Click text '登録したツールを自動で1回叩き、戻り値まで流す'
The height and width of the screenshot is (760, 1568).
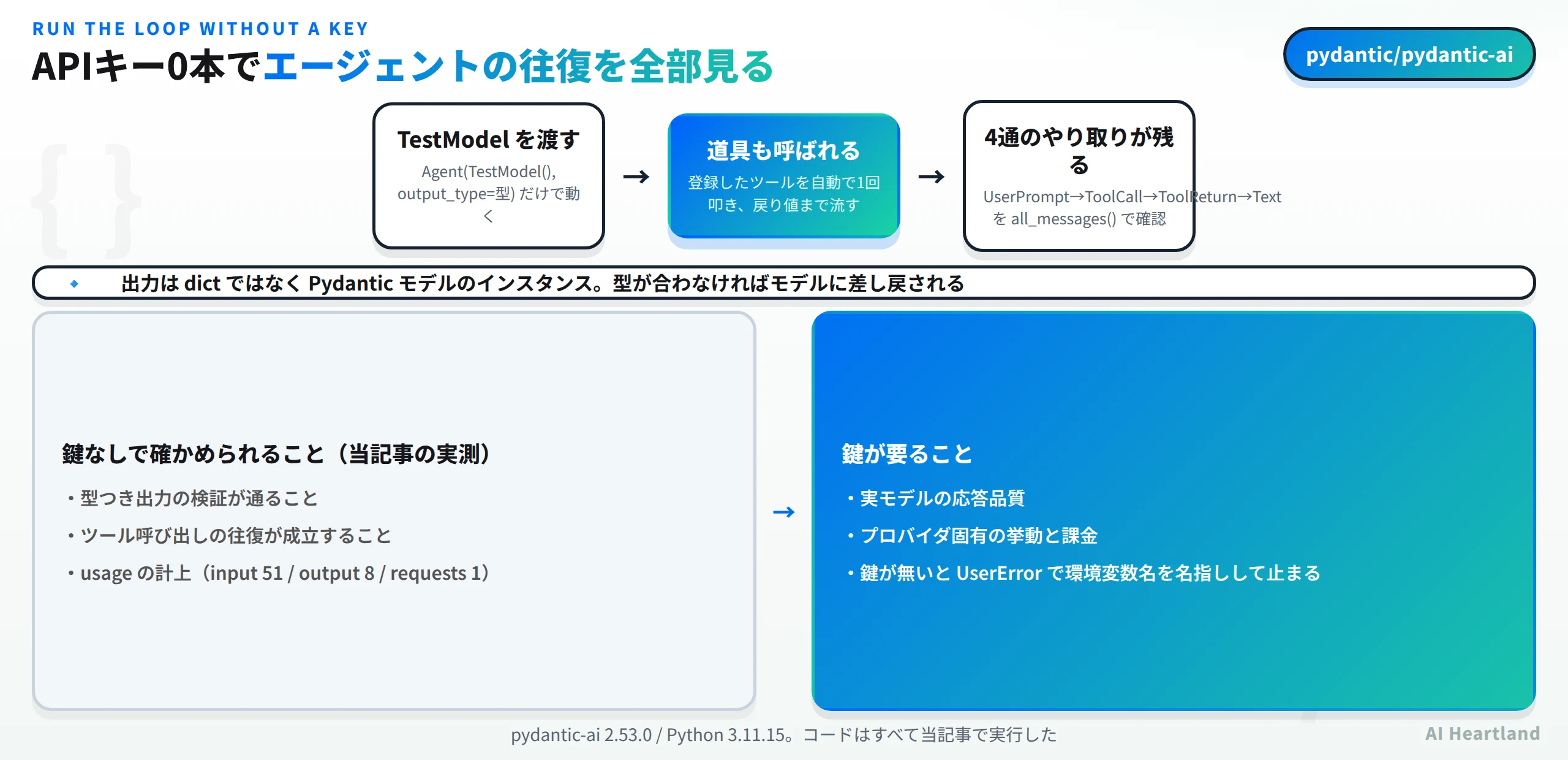click(783, 193)
